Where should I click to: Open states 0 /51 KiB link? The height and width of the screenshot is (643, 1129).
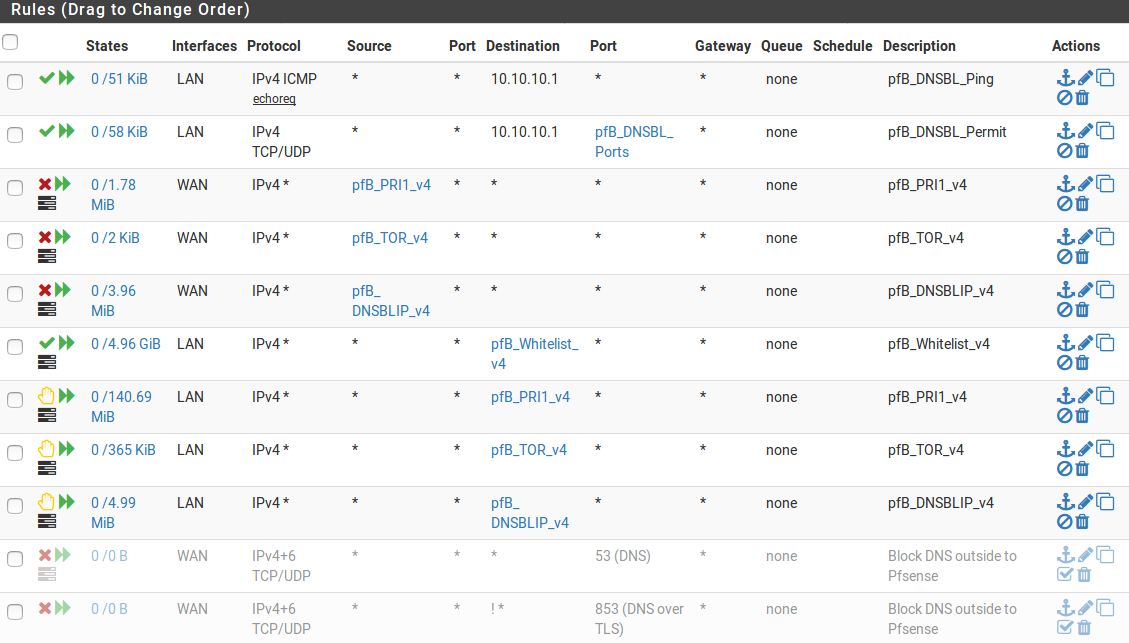tap(120, 79)
